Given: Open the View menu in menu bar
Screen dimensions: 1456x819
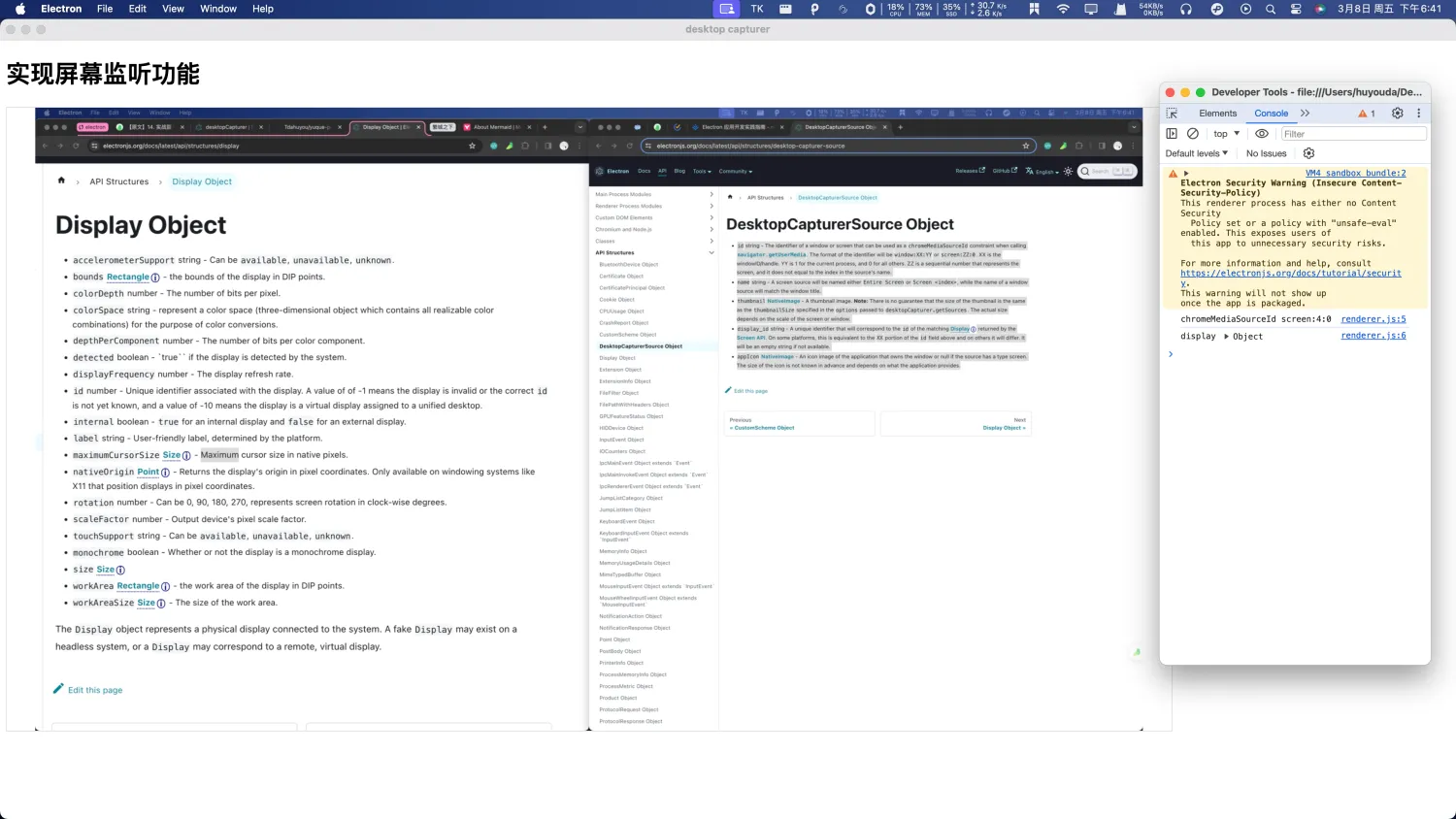Looking at the screenshot, I should click(173, 9).
